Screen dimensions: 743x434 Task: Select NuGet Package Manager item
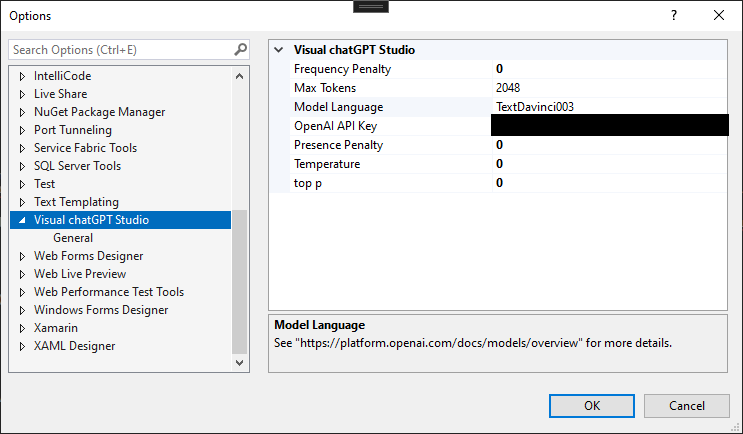click(100, 112)
